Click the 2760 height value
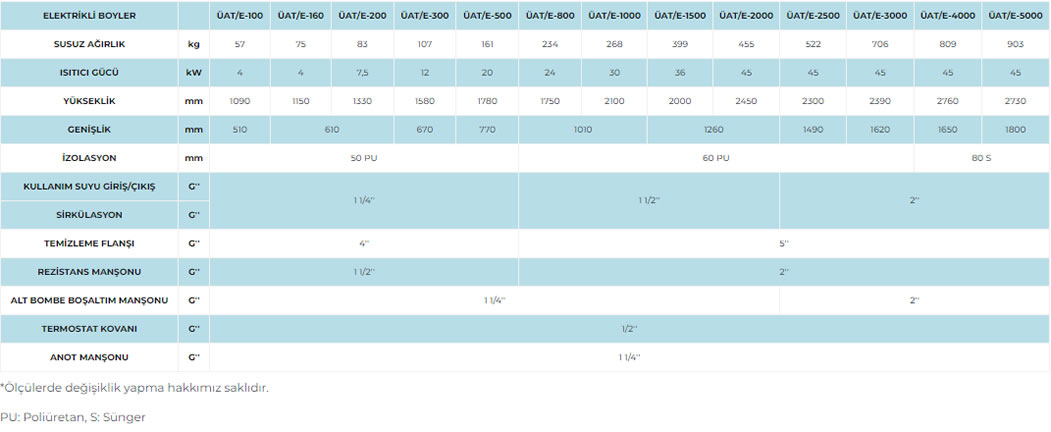The height and width of the screenshot is (432, 1051). click(x=947, y=101)
